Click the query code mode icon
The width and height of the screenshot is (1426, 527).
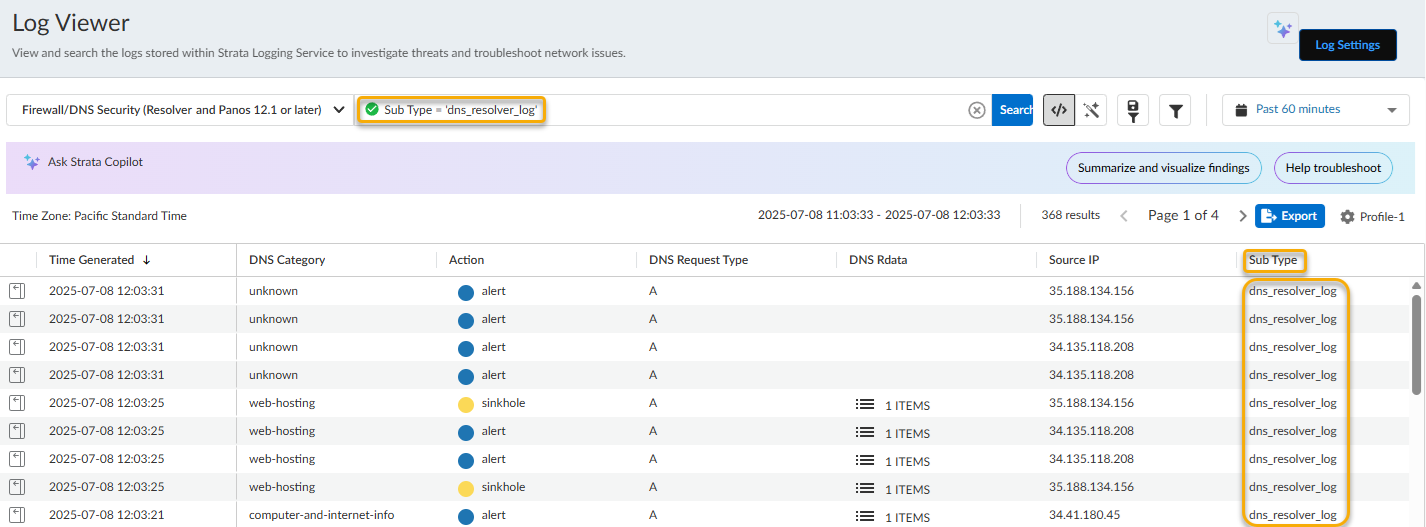pos(1059,110)
